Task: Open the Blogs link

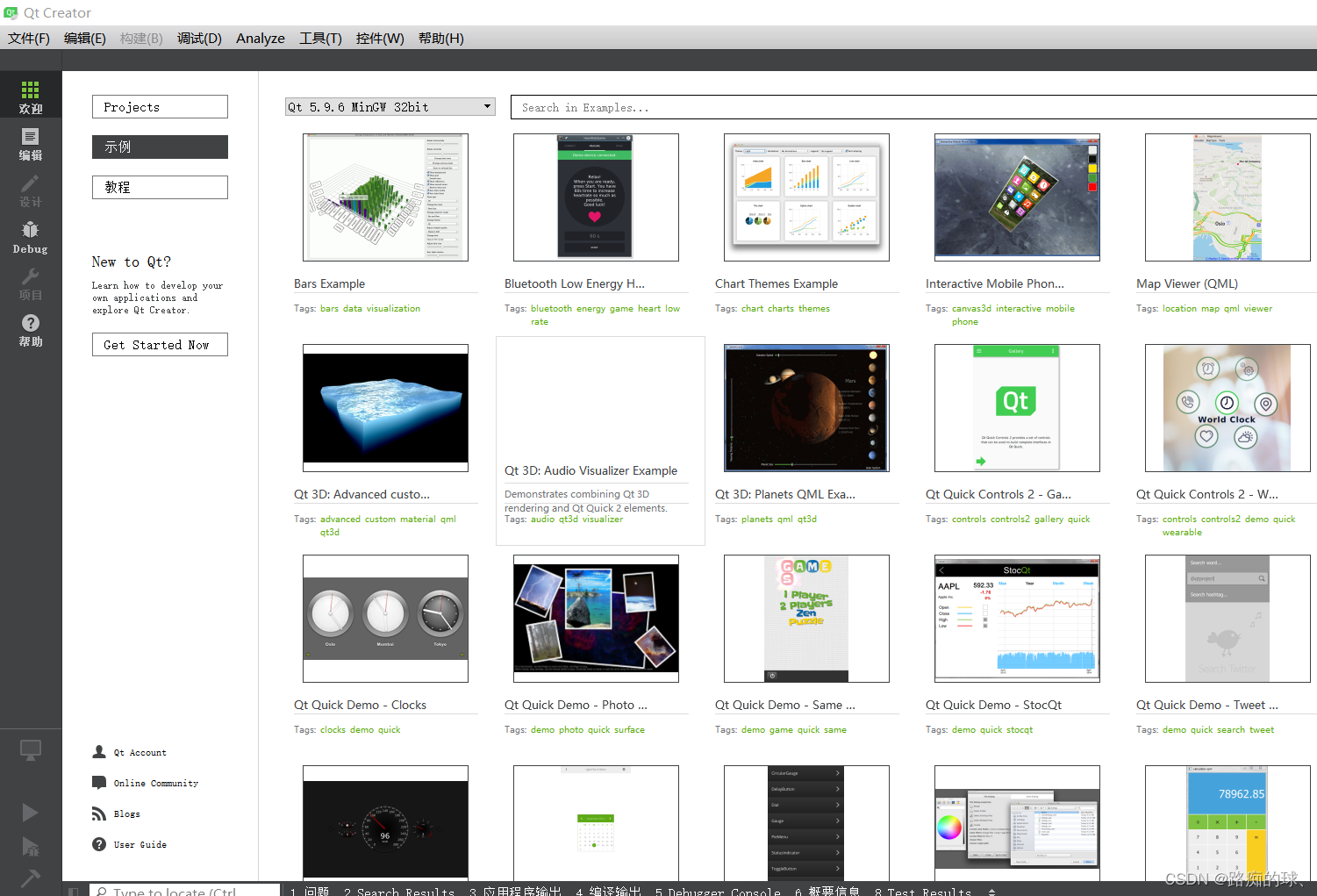Action: click(x=127, y=814)
